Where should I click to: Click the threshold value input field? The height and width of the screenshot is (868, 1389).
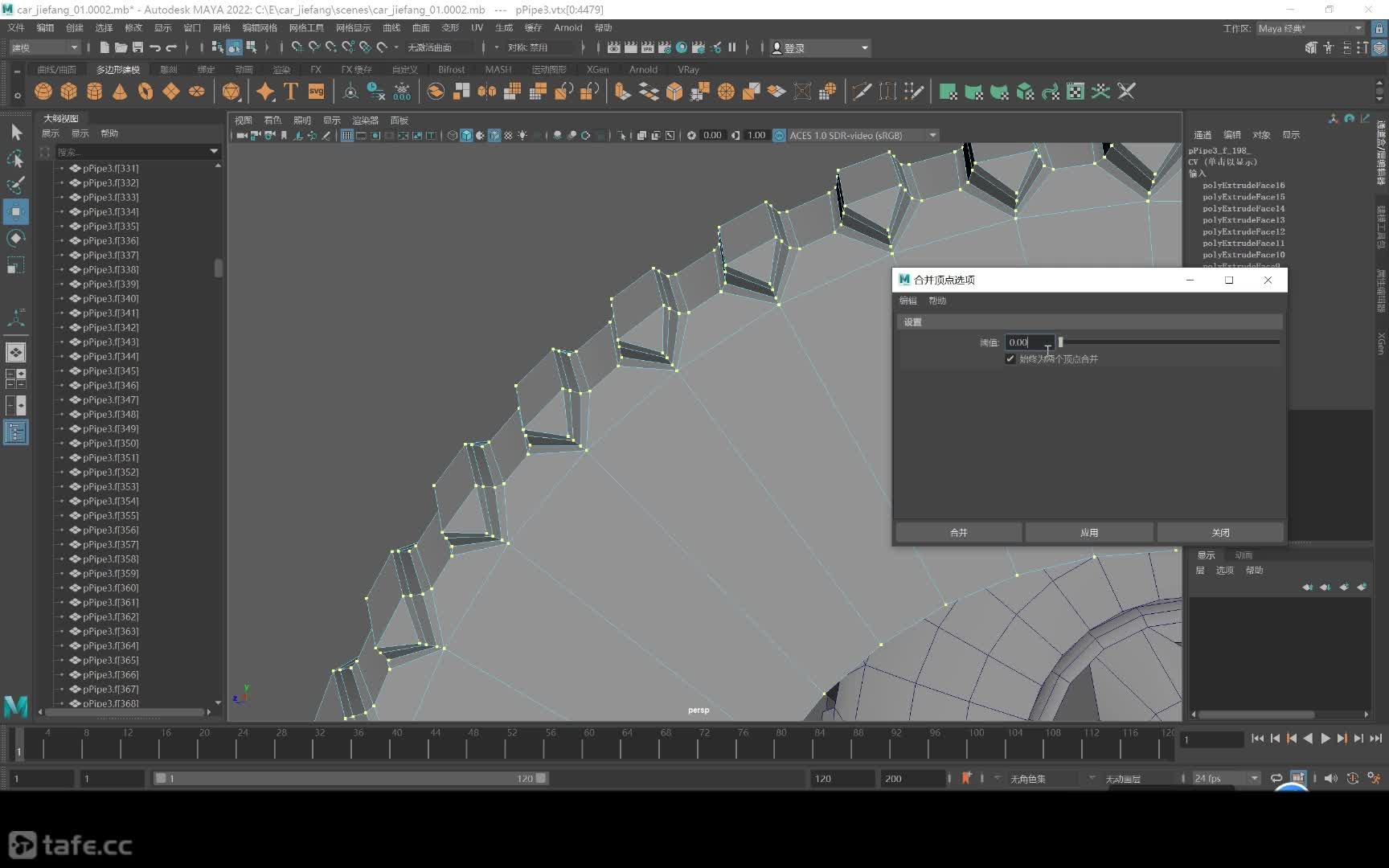pyautogui.click(x=1030, y=342)
